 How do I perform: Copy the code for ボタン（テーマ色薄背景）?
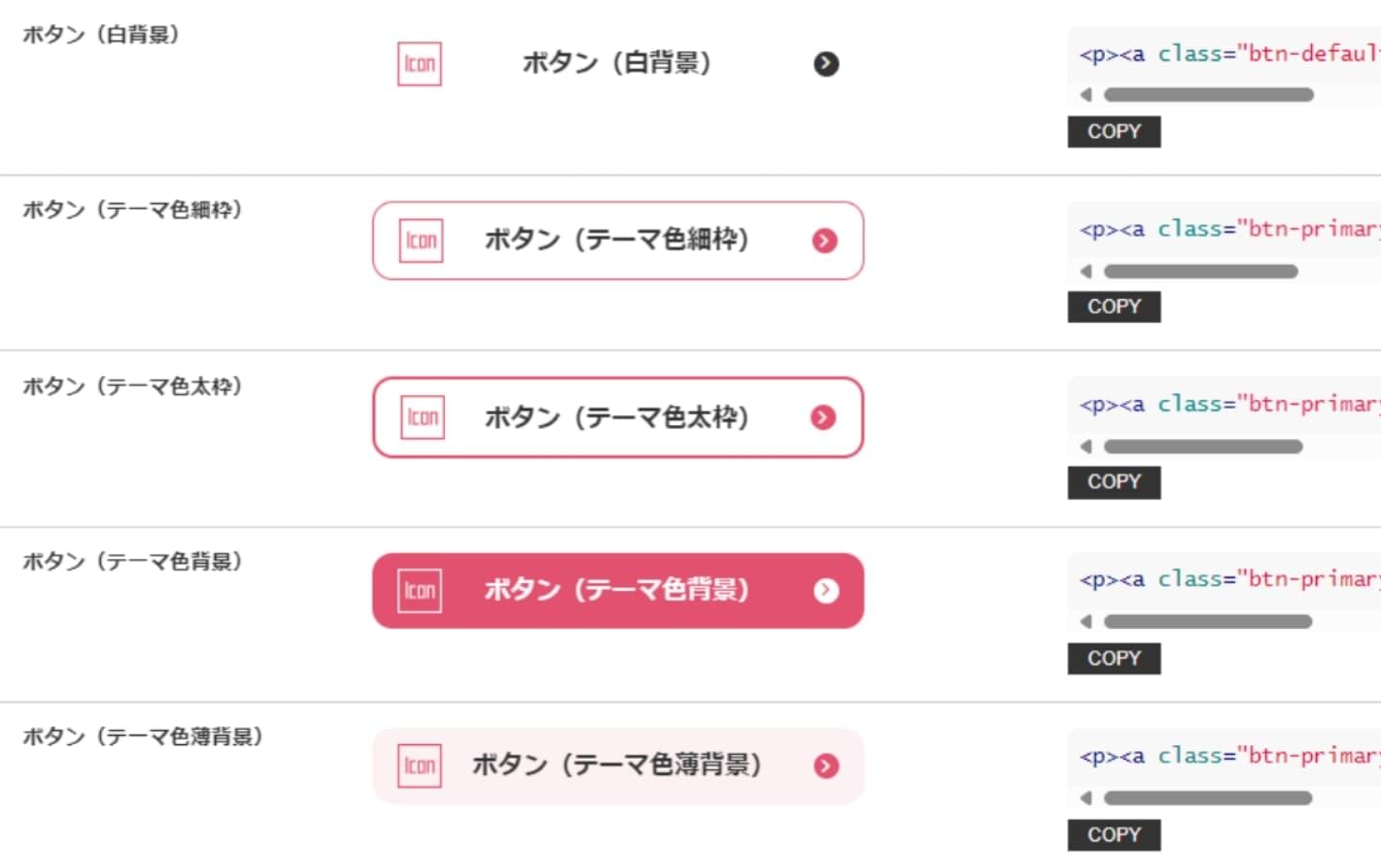click(x=1113, y=835)
